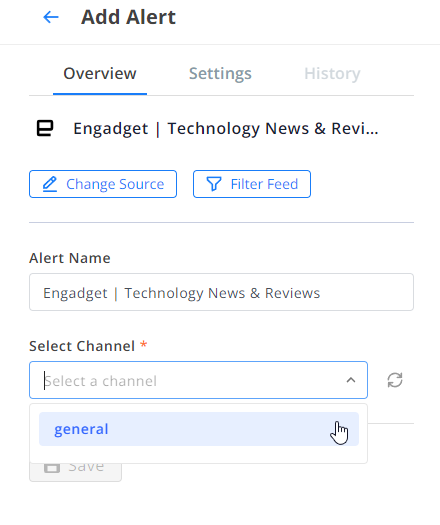Click the Engadget feed title text
Screen dimensions: 440x525
226,129
